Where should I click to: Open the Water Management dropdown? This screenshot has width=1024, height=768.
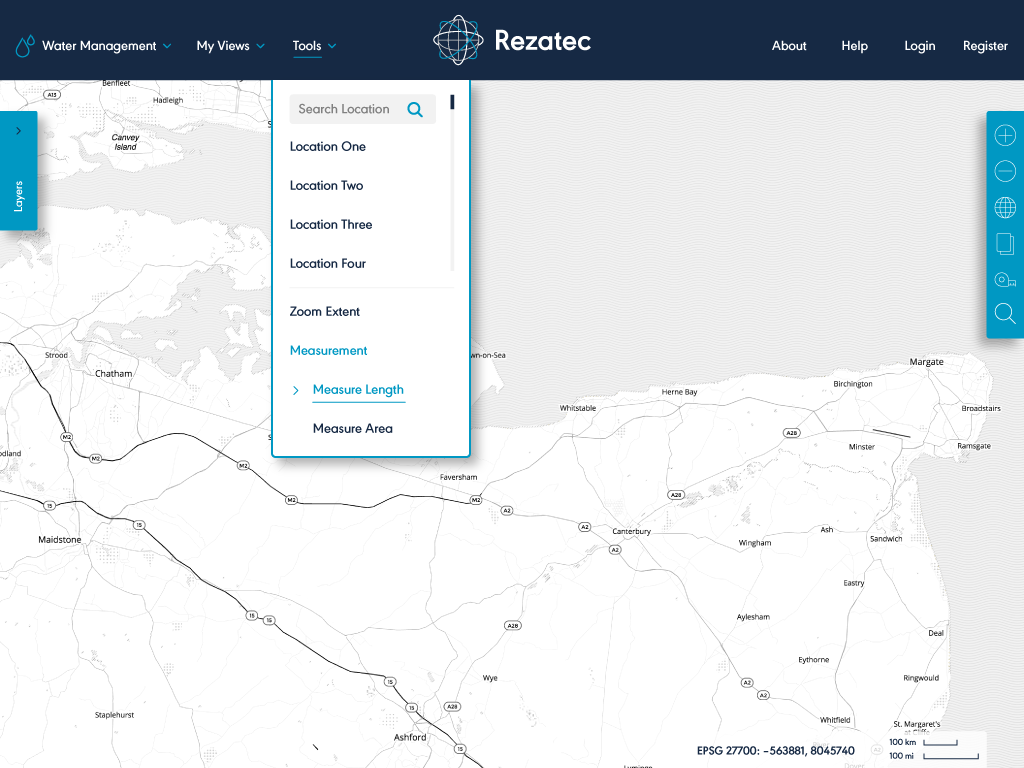(x=106, y=46)
